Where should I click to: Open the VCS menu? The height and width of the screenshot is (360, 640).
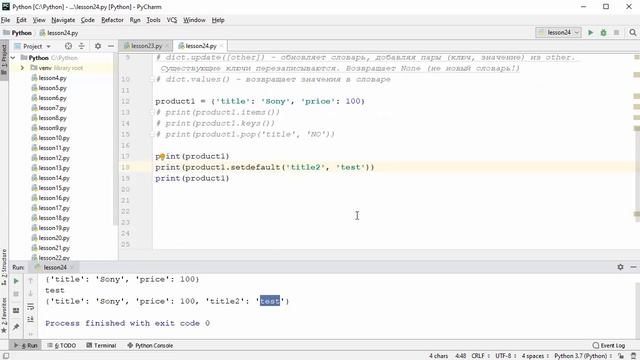click(172, 20)
